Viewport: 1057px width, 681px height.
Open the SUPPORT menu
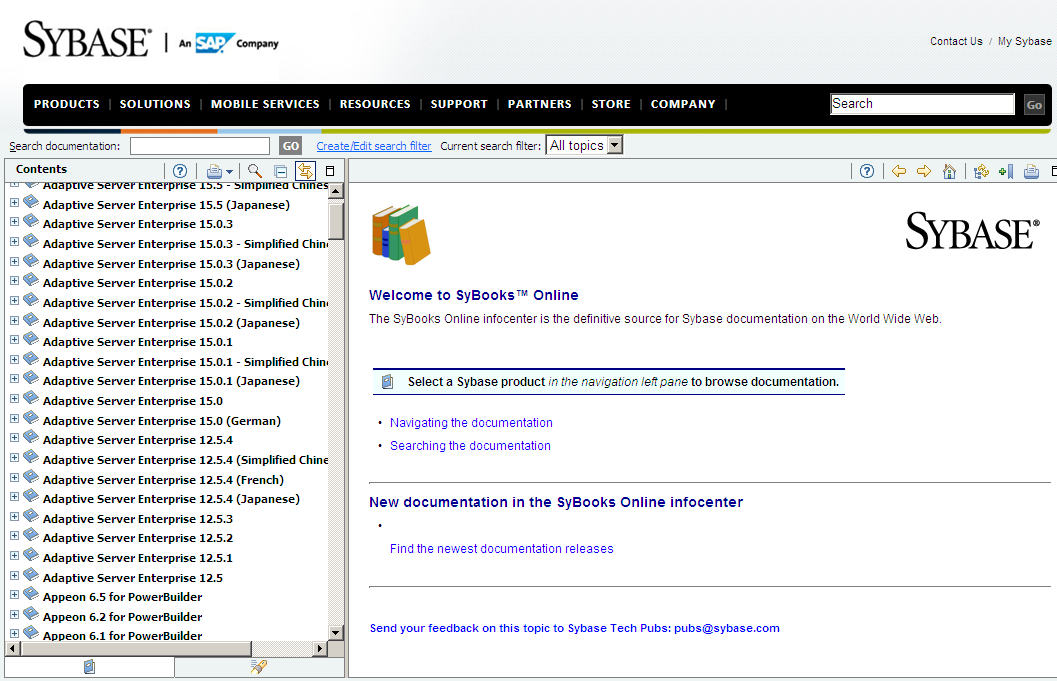(459, 104)
